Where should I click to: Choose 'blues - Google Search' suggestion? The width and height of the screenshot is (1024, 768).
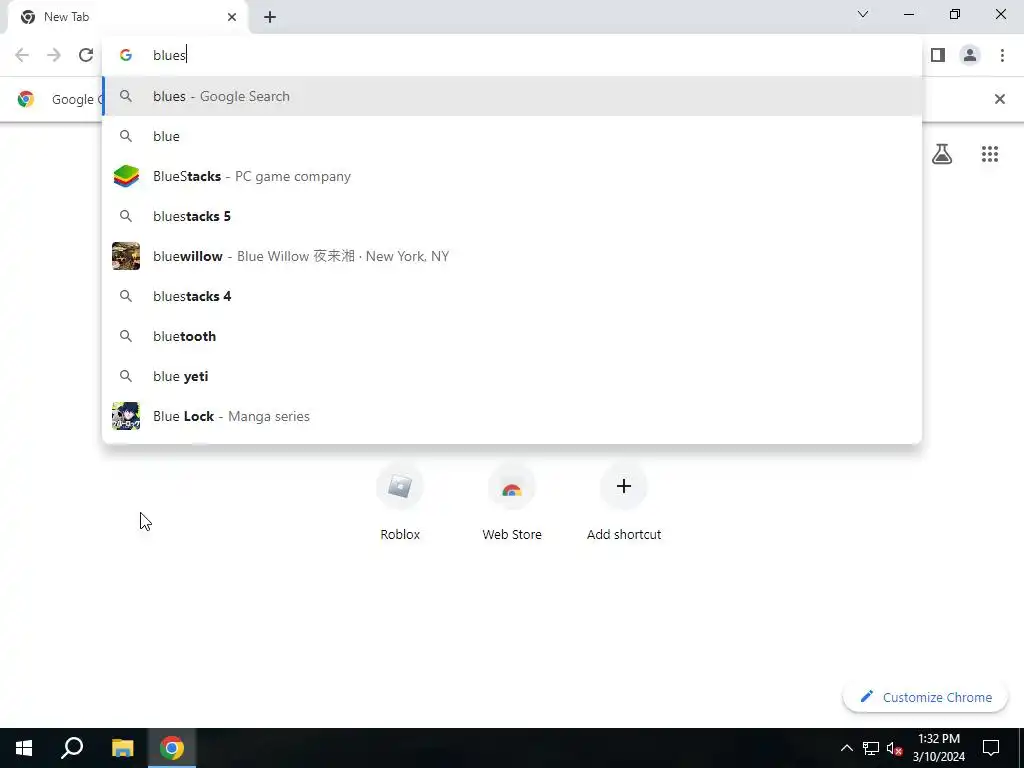pos(512,96)
